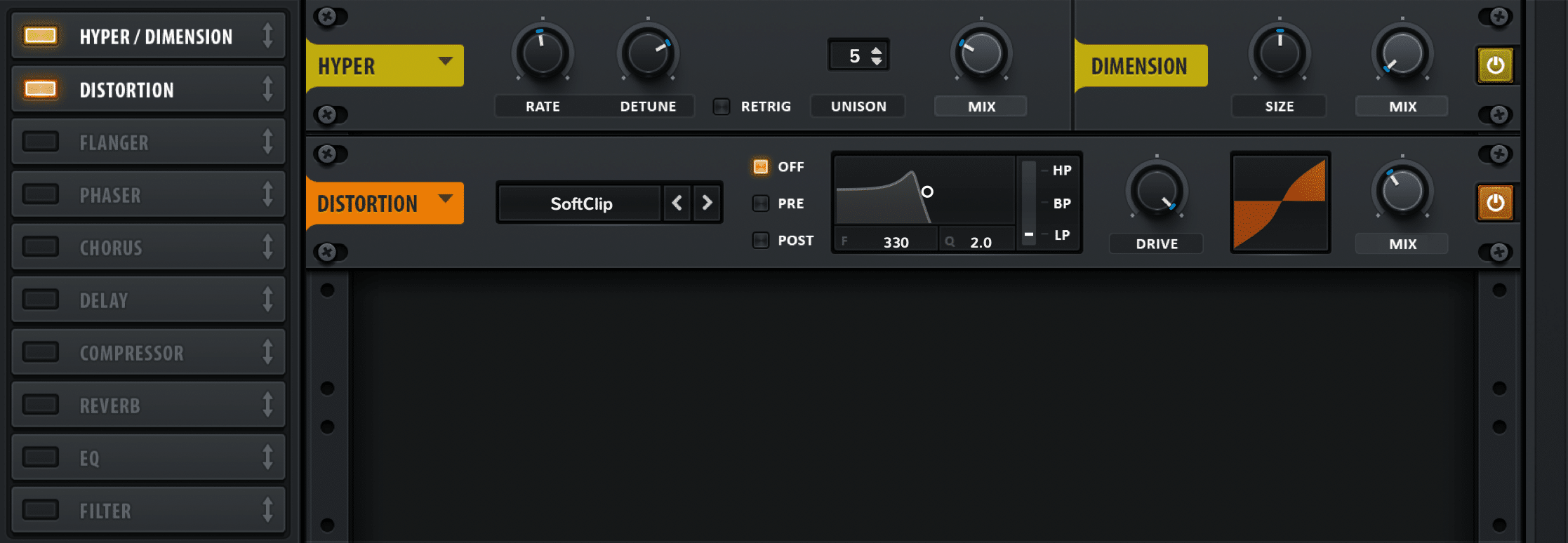Viewport: 1568px width, 543px height.
Task: Click the distortion waveshape curve display
Action: 1280,203
